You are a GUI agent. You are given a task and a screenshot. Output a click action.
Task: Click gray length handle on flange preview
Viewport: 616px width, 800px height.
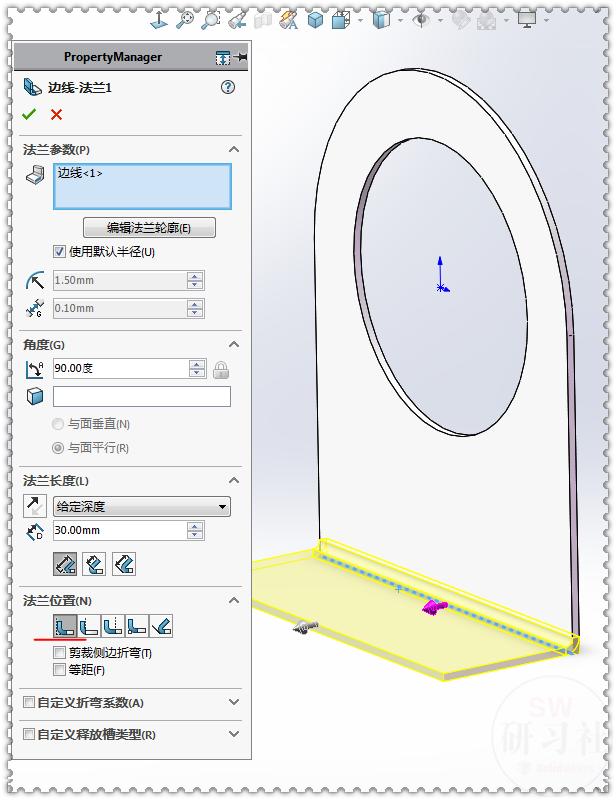click(x=305, y=627)
